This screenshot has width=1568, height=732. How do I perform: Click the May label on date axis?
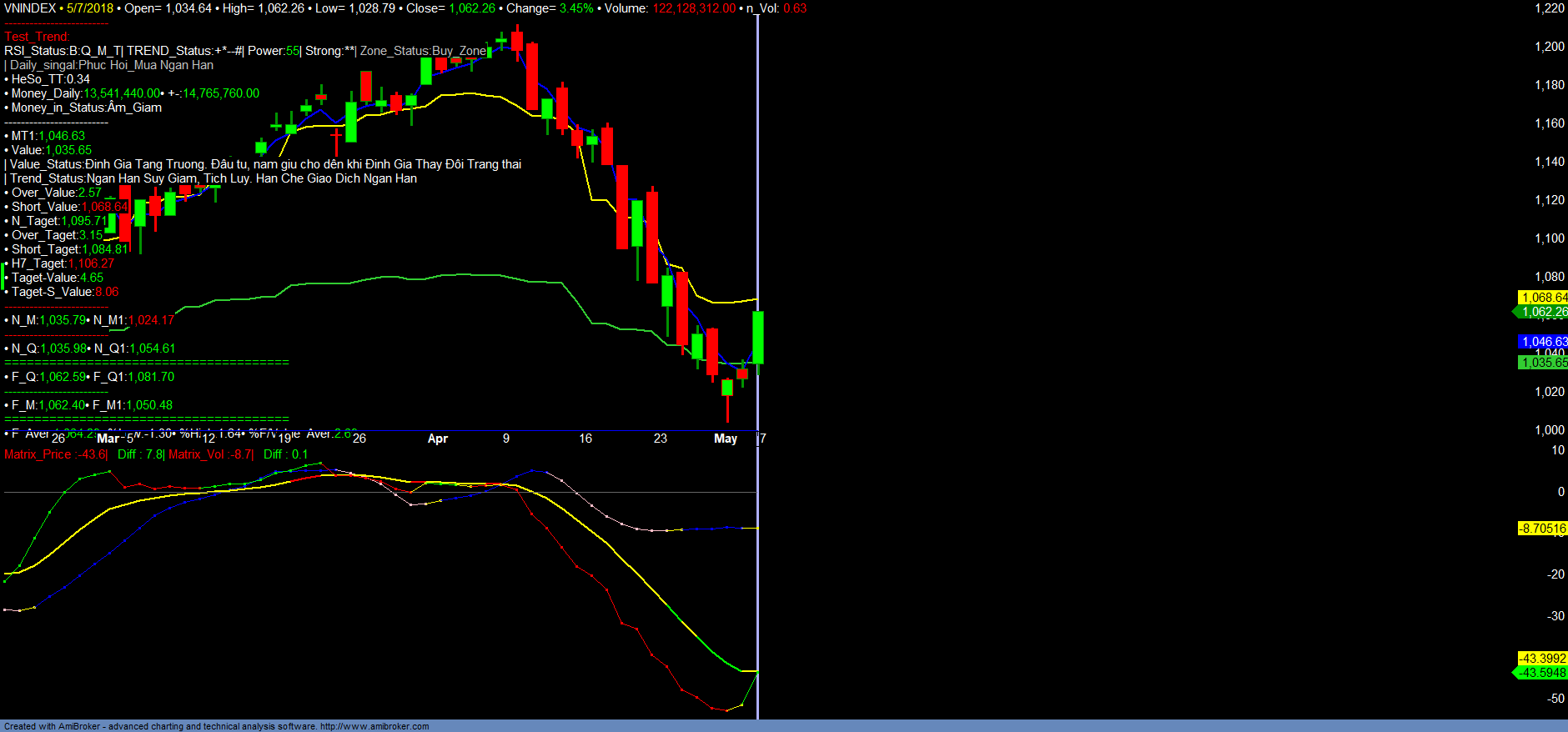[726, 439]
